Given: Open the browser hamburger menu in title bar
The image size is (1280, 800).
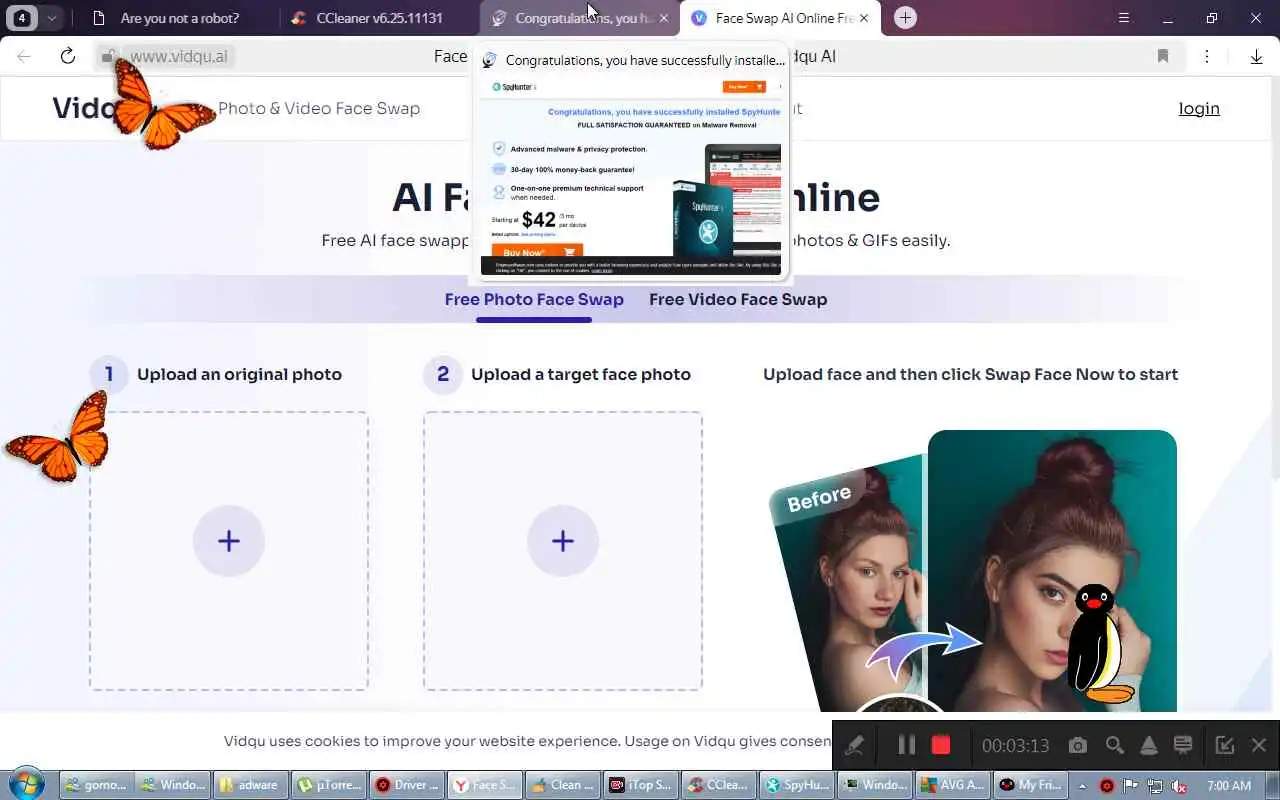Looking at the screenshot, I should tap(1124, 18).
